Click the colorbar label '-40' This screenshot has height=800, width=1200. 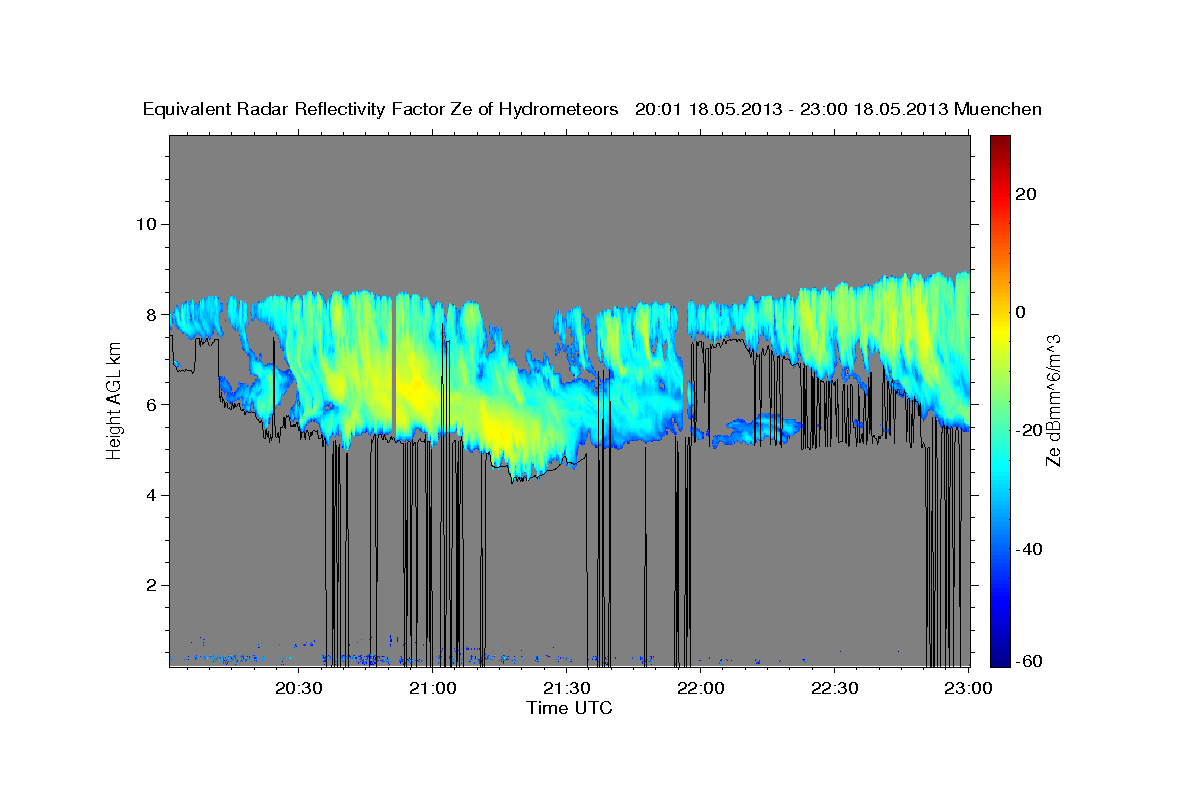(x=1030, y=548)
